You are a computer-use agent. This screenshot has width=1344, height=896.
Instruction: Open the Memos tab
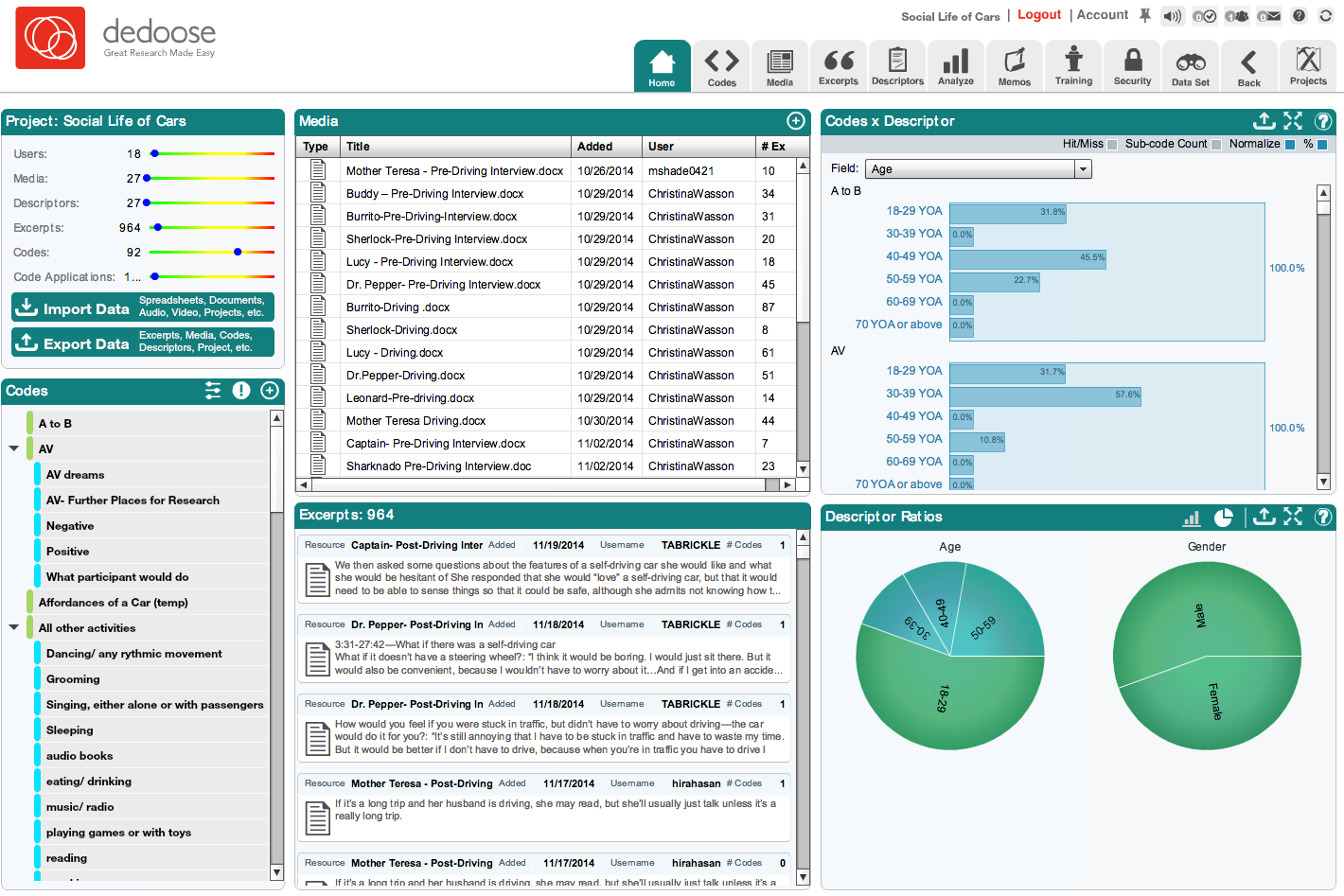[1015, 66]
